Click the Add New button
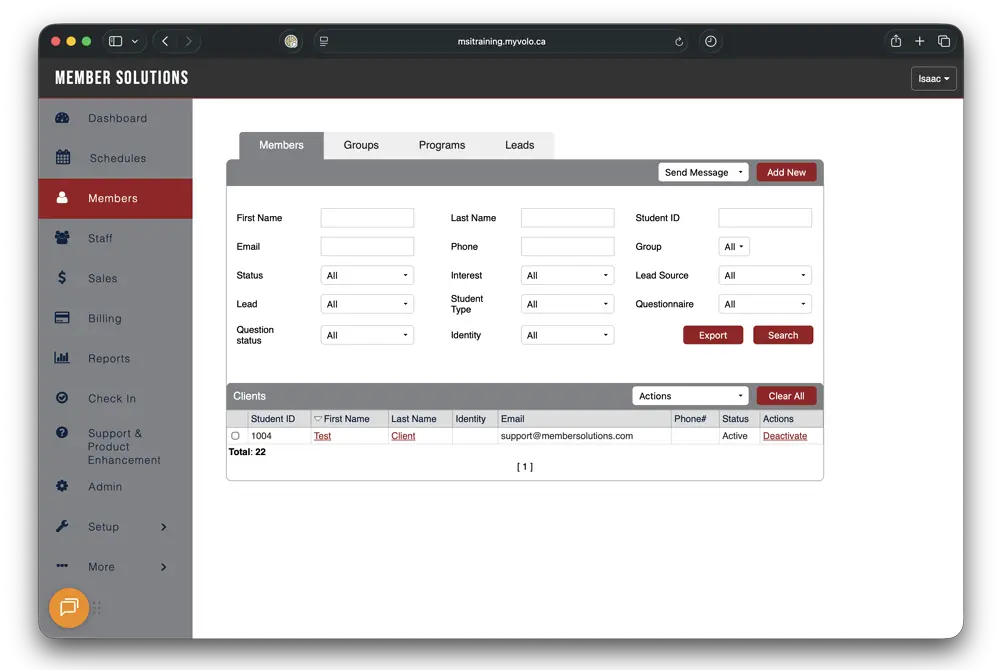The width and height of the screenshot is (1000, 670). (x=786, y=172)
